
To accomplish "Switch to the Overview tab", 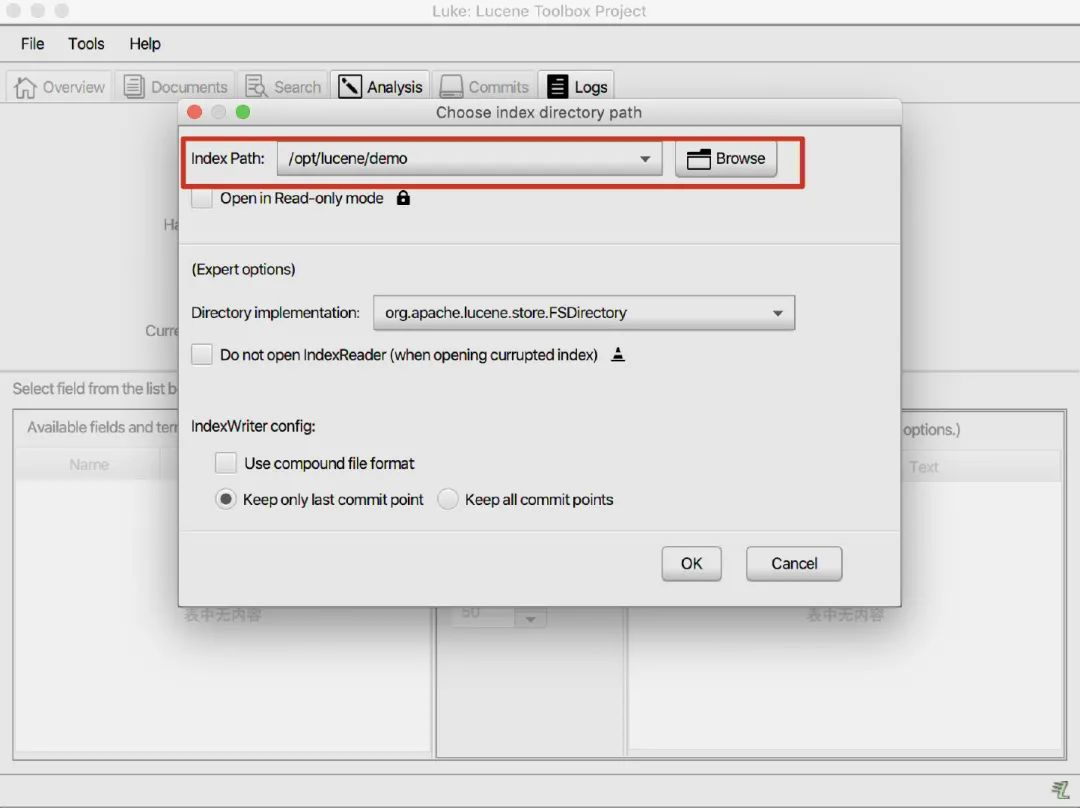I will coord(60,87).
